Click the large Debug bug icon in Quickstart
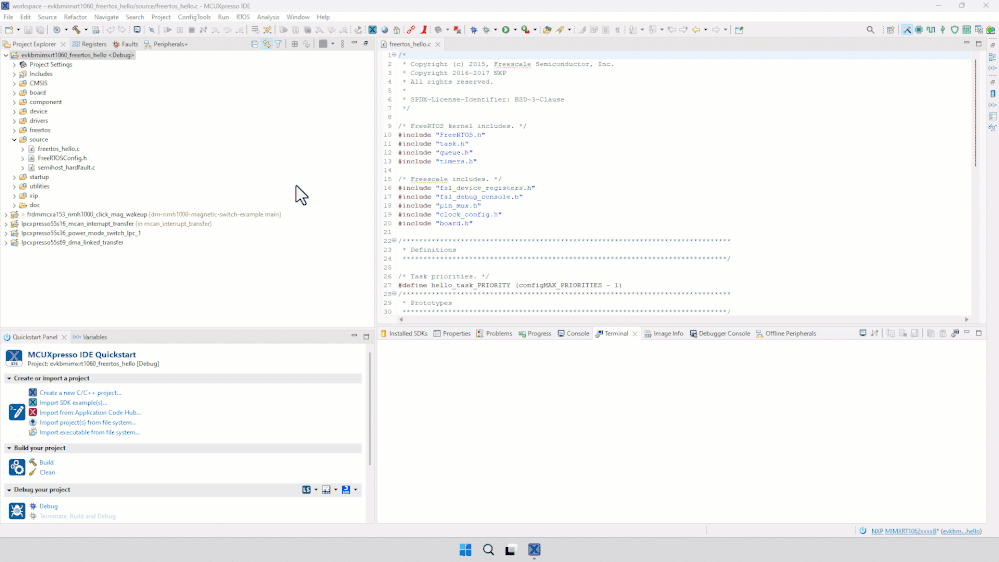The image size is (999, 562). [17, 510]
